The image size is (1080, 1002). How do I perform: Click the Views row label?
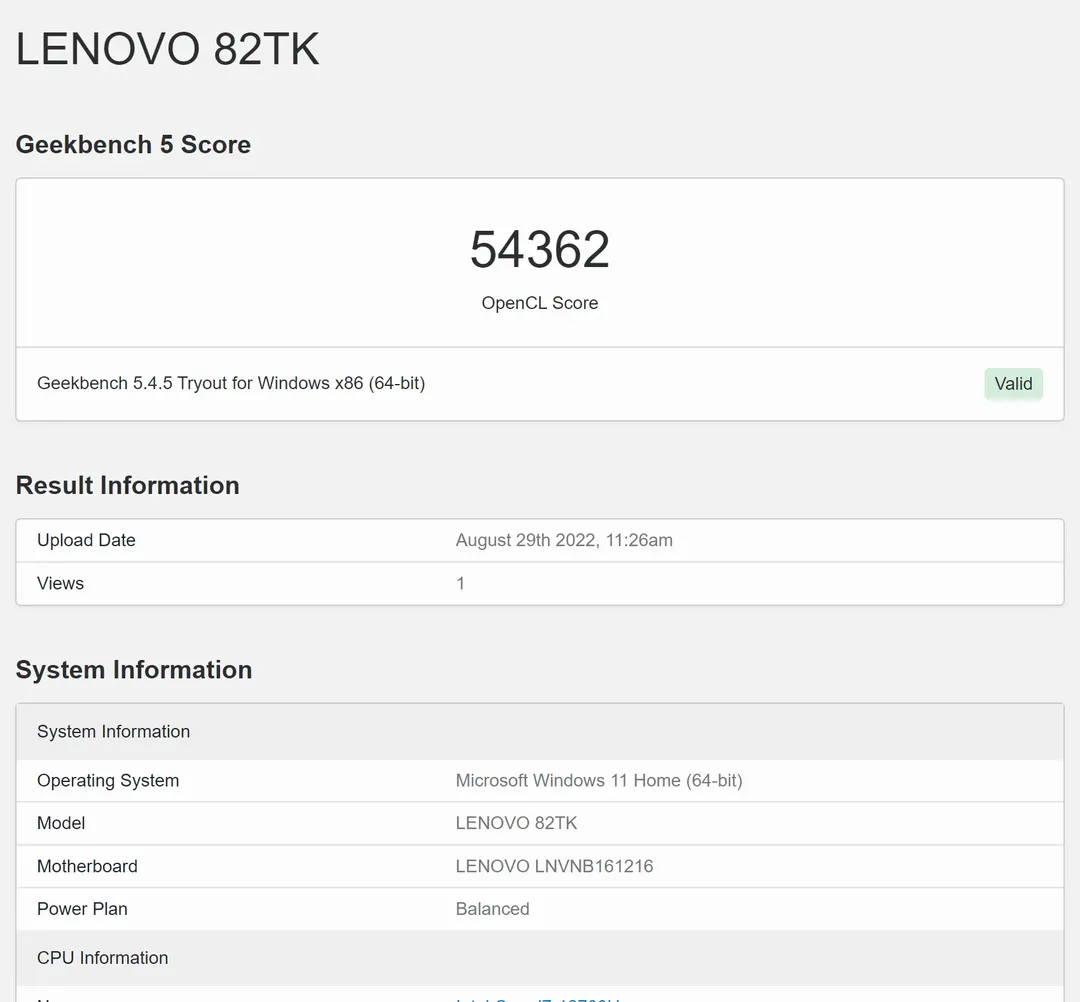click(x=60, y=583)
